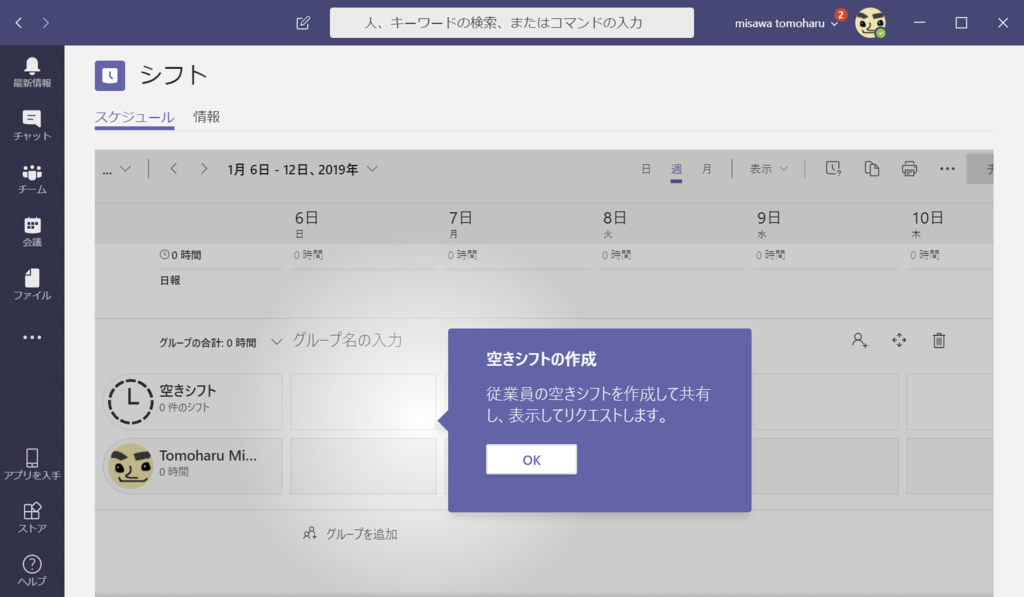Select the スケジュール tab
Screen dimensions: 1024x597
click(134, 115)
